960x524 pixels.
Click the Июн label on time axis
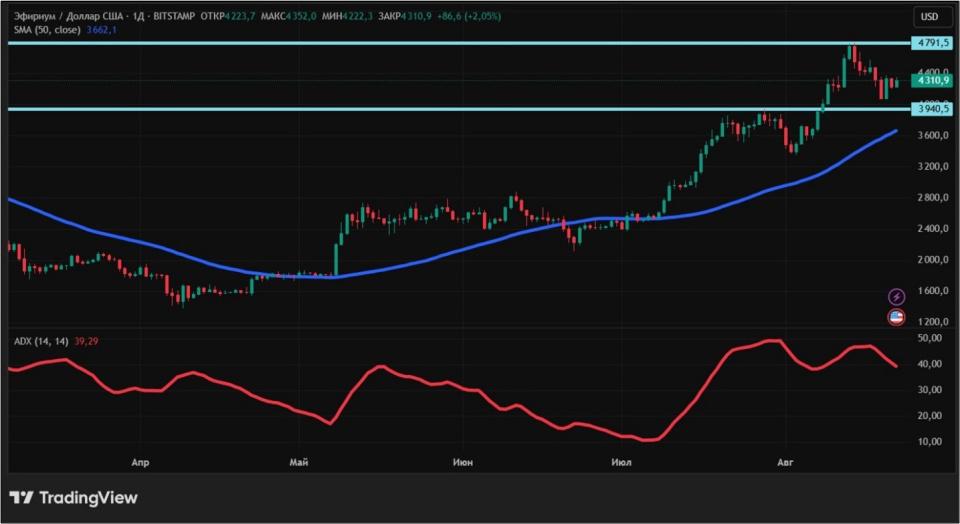coord(462,462)
